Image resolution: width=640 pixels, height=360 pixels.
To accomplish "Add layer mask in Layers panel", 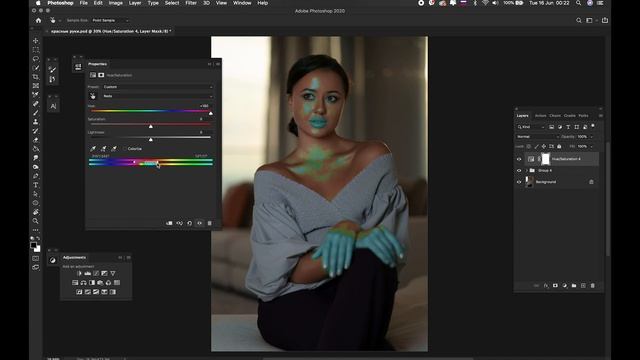I will (555, 286).
